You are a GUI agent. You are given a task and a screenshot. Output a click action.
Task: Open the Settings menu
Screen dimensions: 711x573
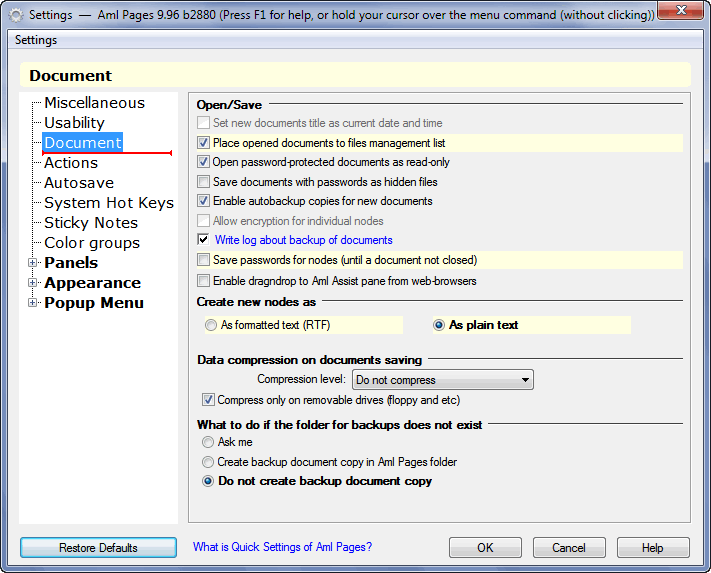point(36,40)
